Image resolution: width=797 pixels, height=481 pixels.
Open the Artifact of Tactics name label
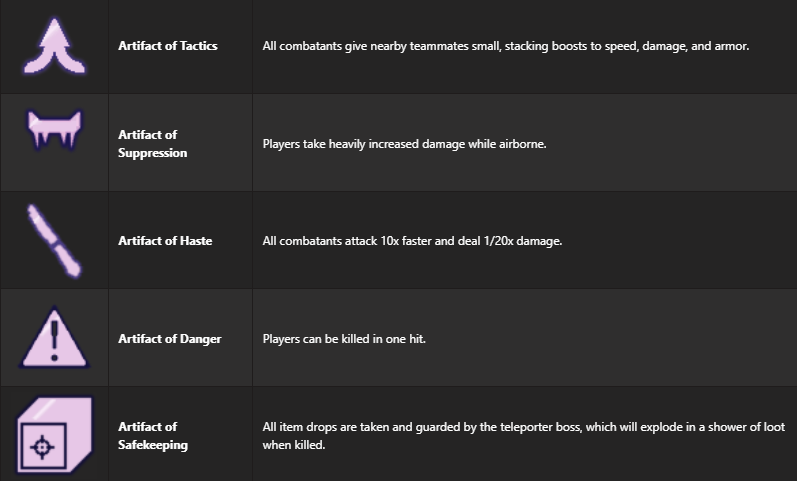(167, 46)
